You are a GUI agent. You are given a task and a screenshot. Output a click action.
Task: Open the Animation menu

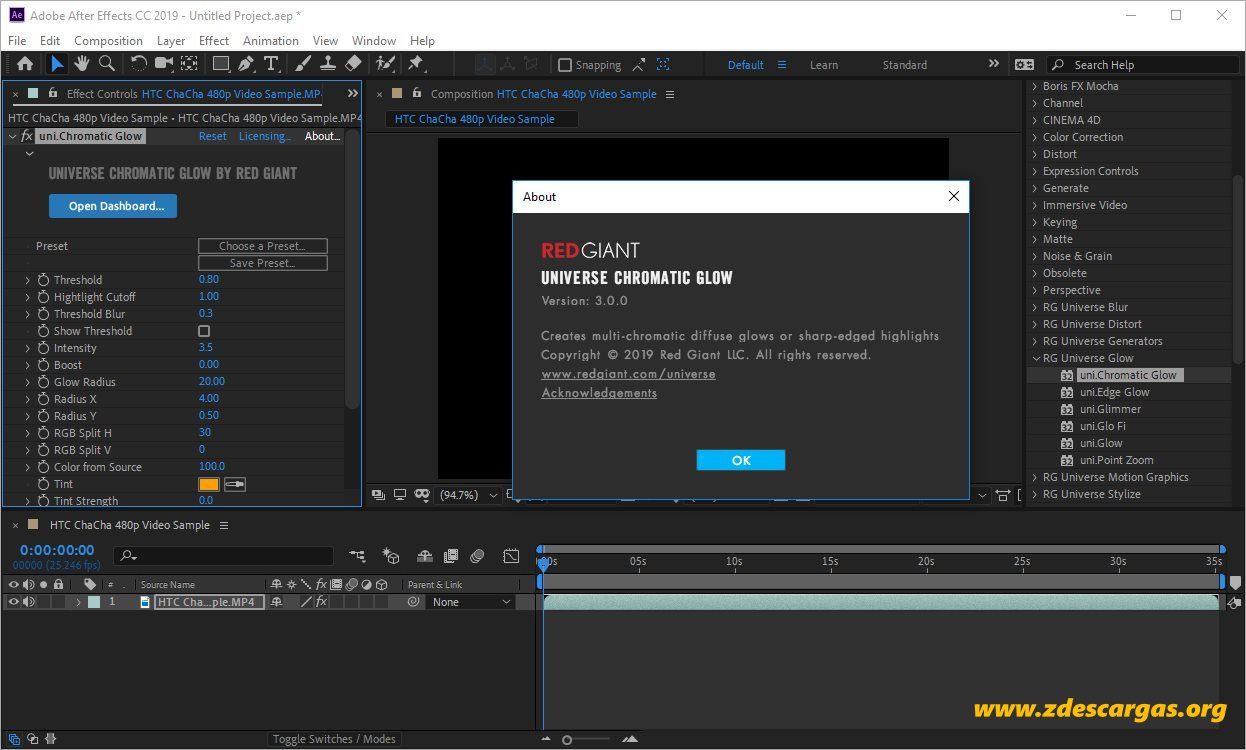[x=271, y=41]
